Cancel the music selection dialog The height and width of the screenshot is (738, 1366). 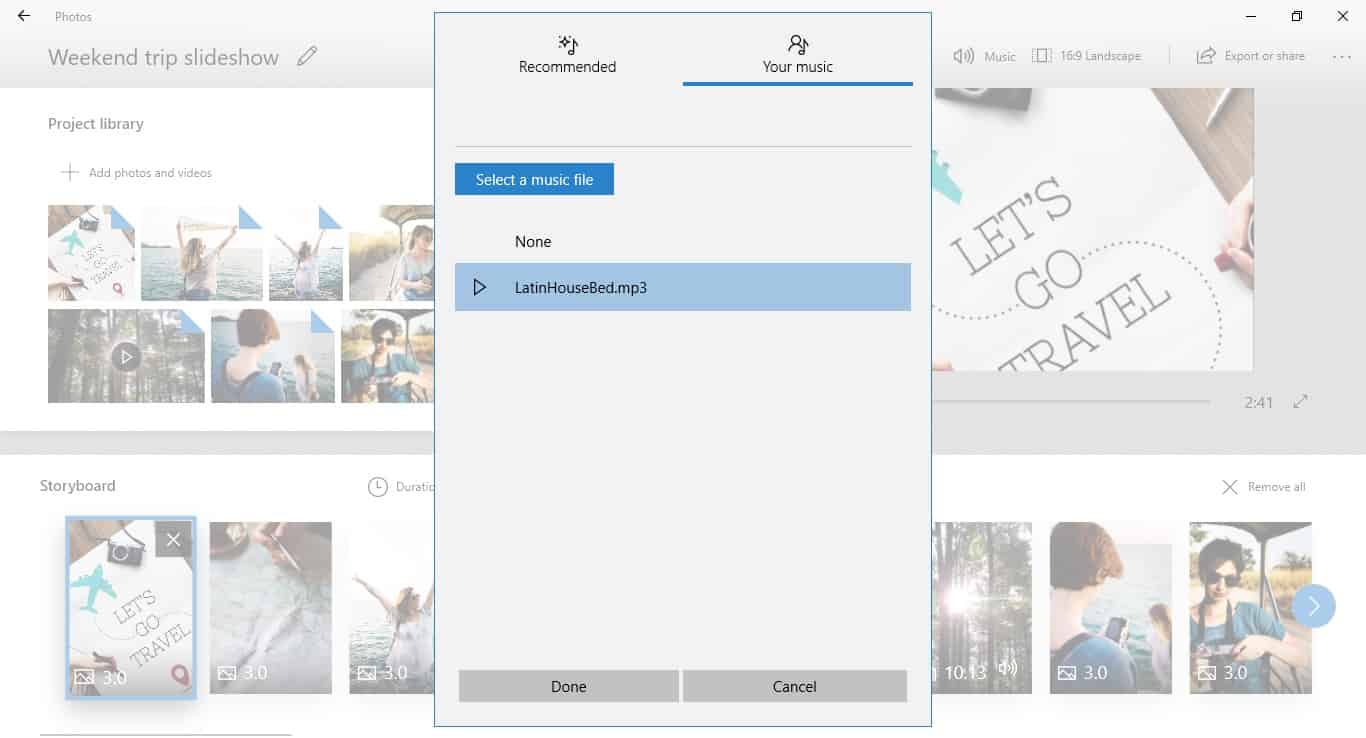[794, 686]
